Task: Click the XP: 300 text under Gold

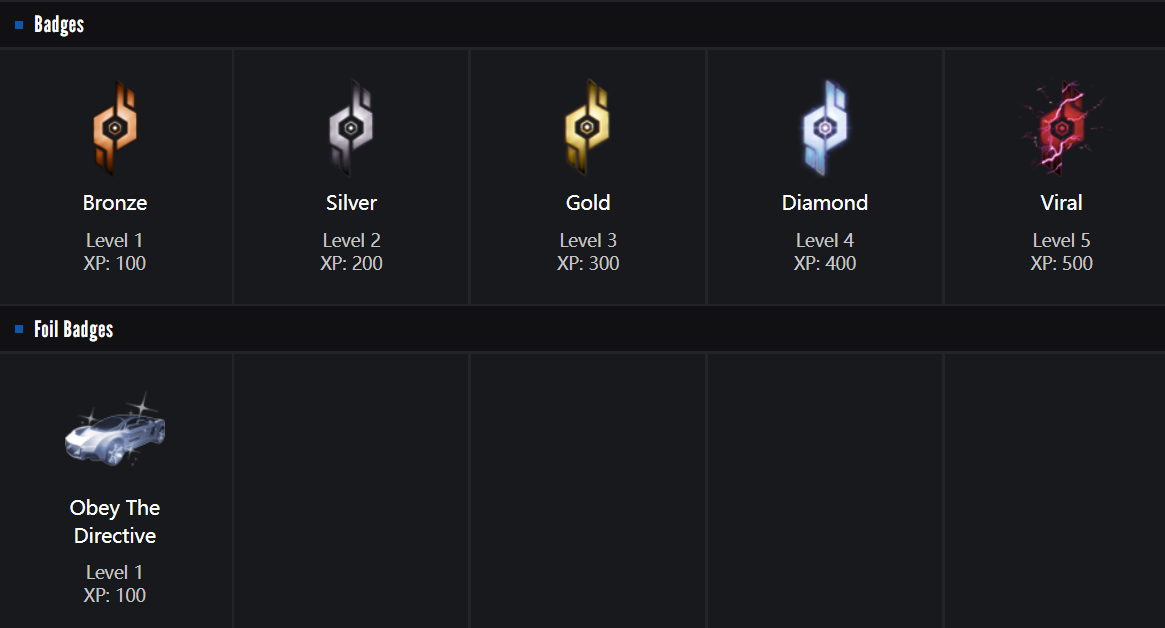Action: point(588,264)
